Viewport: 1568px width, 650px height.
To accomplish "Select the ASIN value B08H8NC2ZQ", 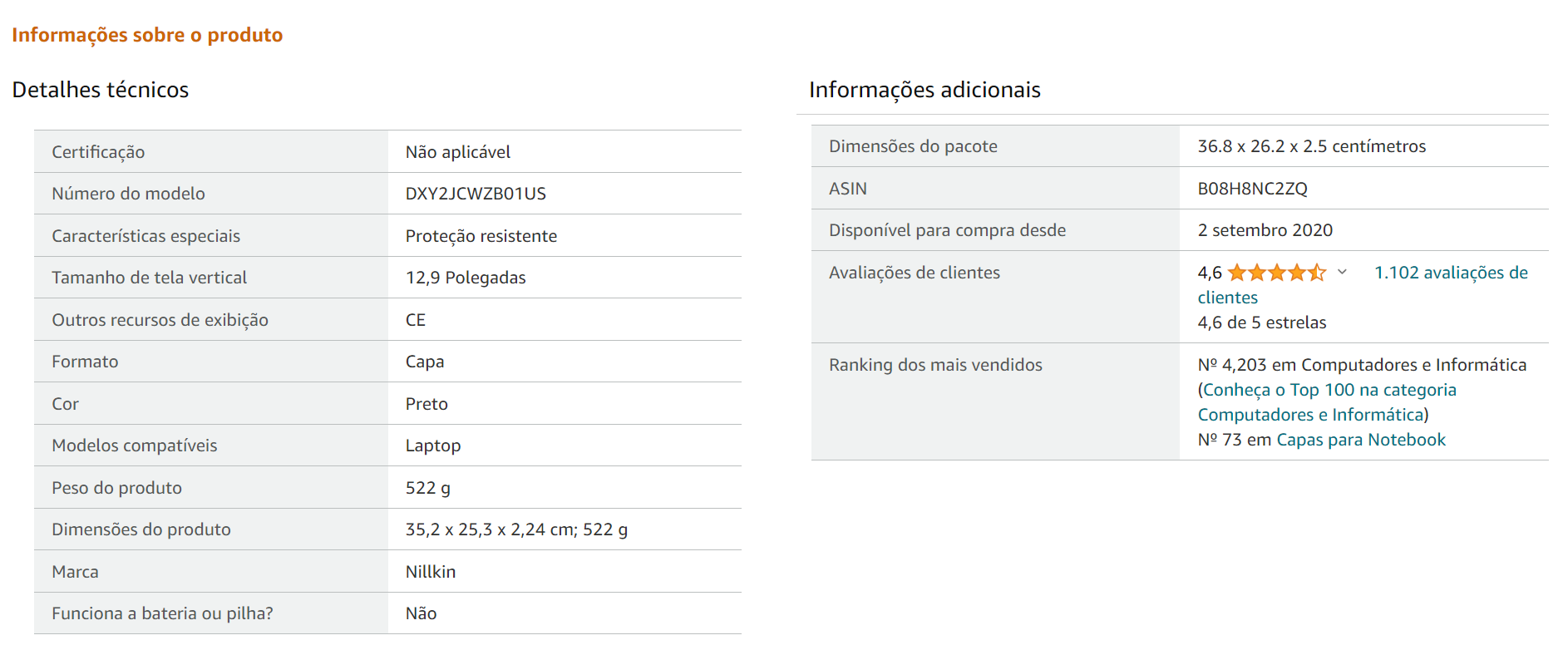I will click(x=1252, y=189).
